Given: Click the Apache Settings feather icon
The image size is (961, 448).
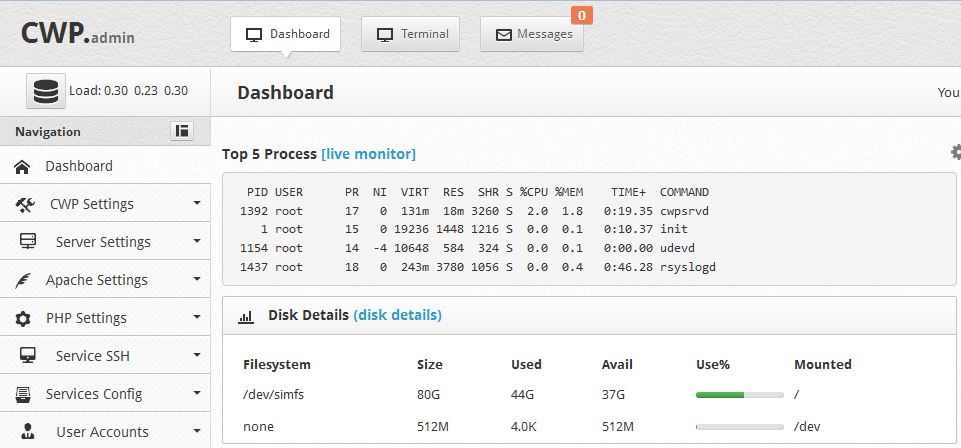Looking at the screenshot, I should 24,280.
